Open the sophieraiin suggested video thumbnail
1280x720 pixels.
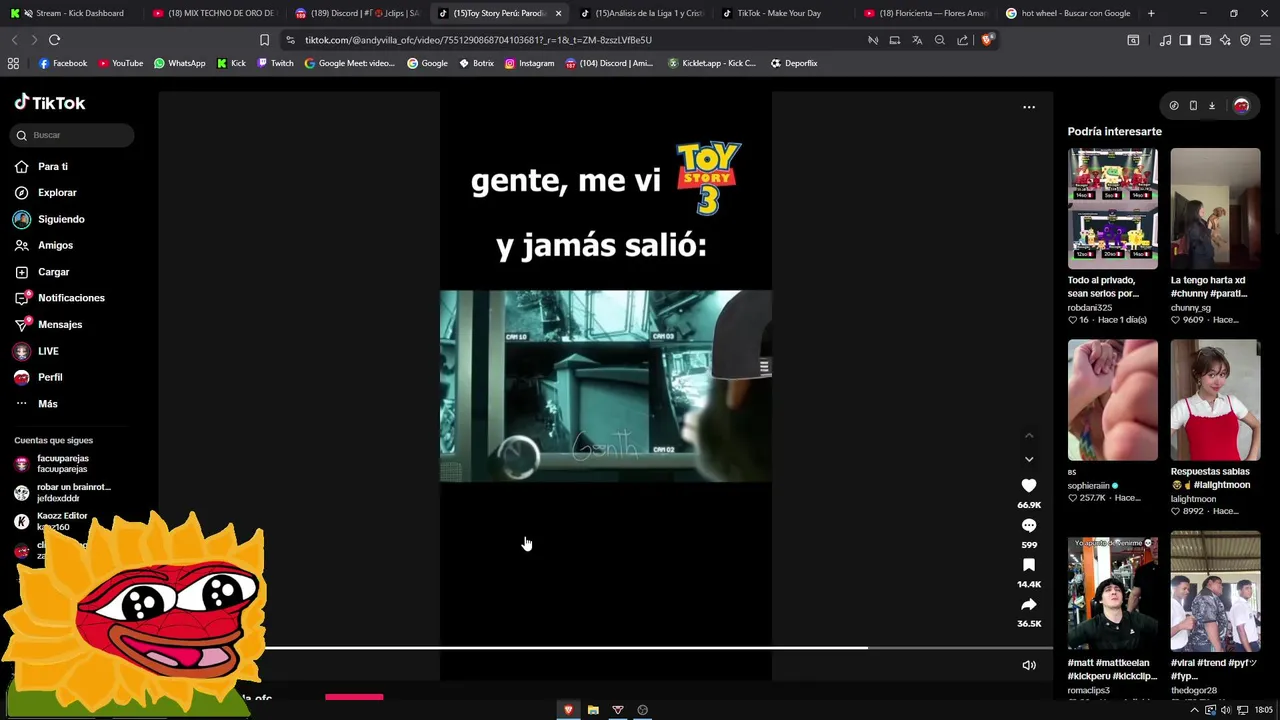(1112, 400)
